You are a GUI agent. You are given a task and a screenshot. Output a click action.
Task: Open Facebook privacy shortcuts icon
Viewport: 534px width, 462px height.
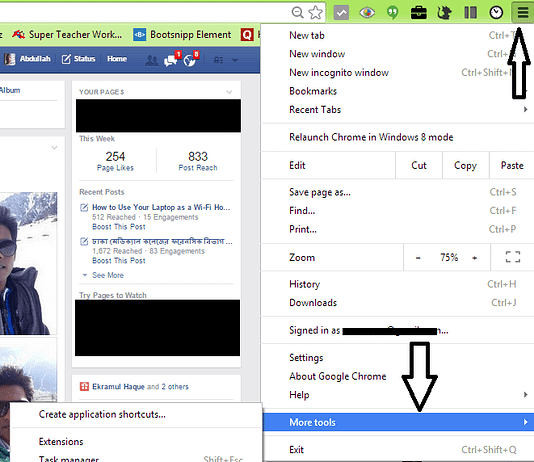pyautogui.click(x=218, y=60)
